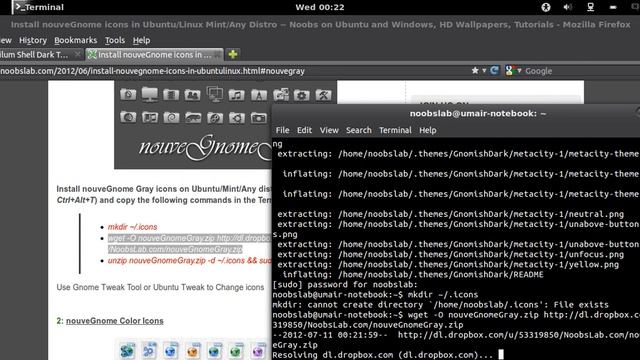Viewport: 640px width, 360px height.
Task: Click the crossed tools icon in preview image
Action: [x=323, y=95]
